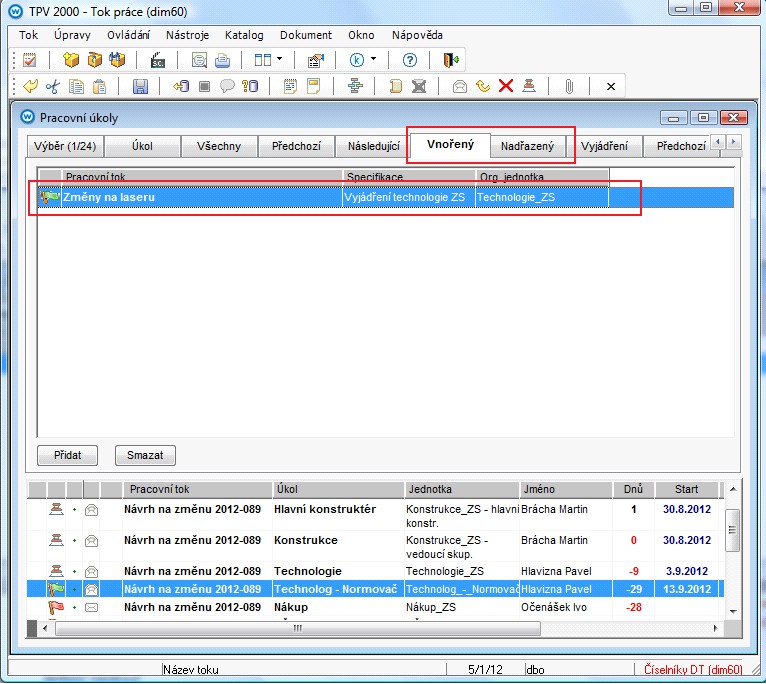This screenshot has height=684, width=766.
Task: Click the rubber stamp icon in toolbar
Action: (x=529, y=86)
